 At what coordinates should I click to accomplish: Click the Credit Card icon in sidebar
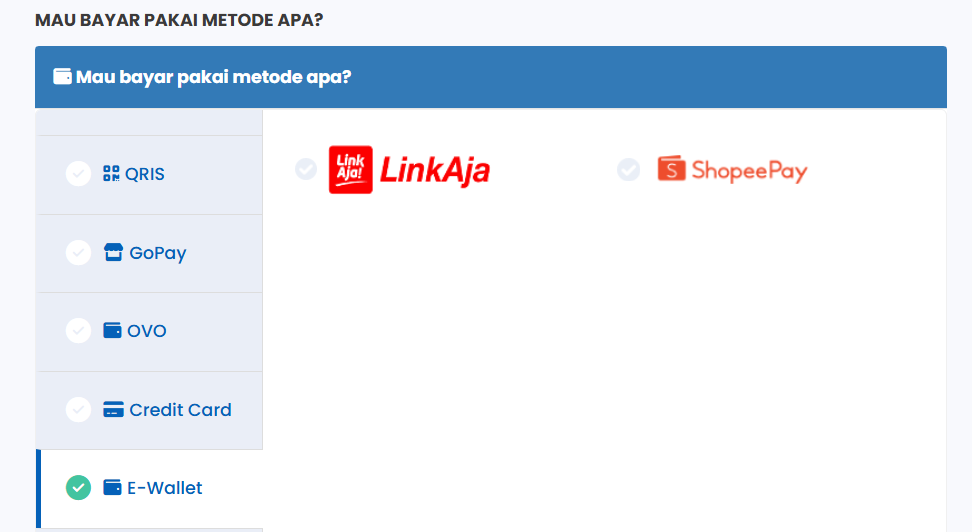[x=113, y=410]
